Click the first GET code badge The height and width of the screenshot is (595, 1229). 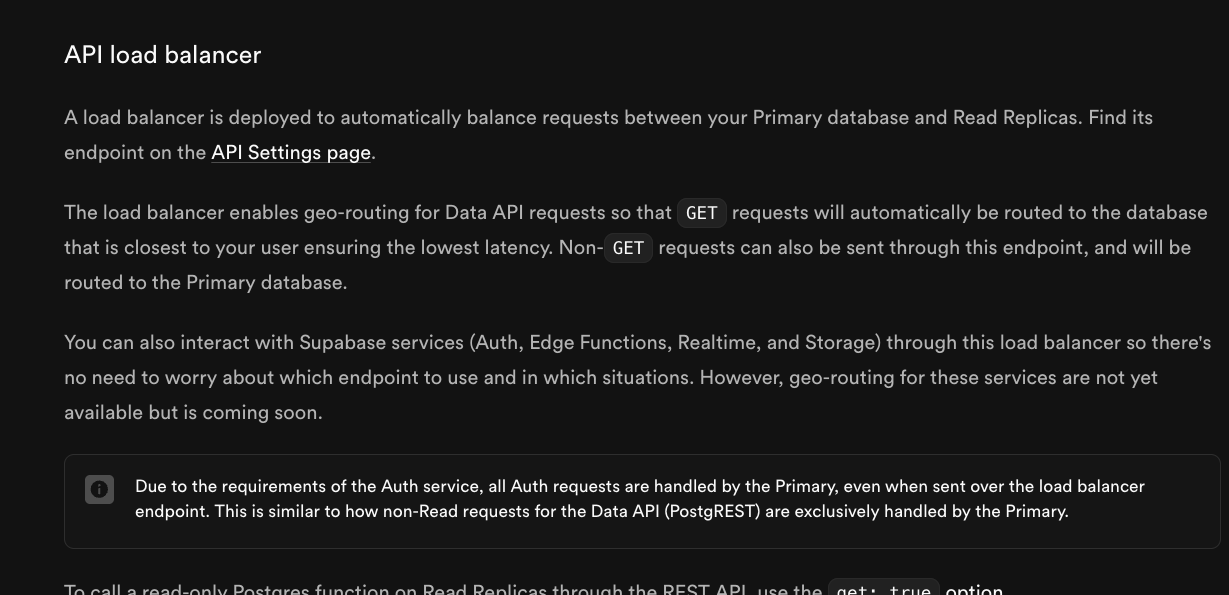click(702, 213)
